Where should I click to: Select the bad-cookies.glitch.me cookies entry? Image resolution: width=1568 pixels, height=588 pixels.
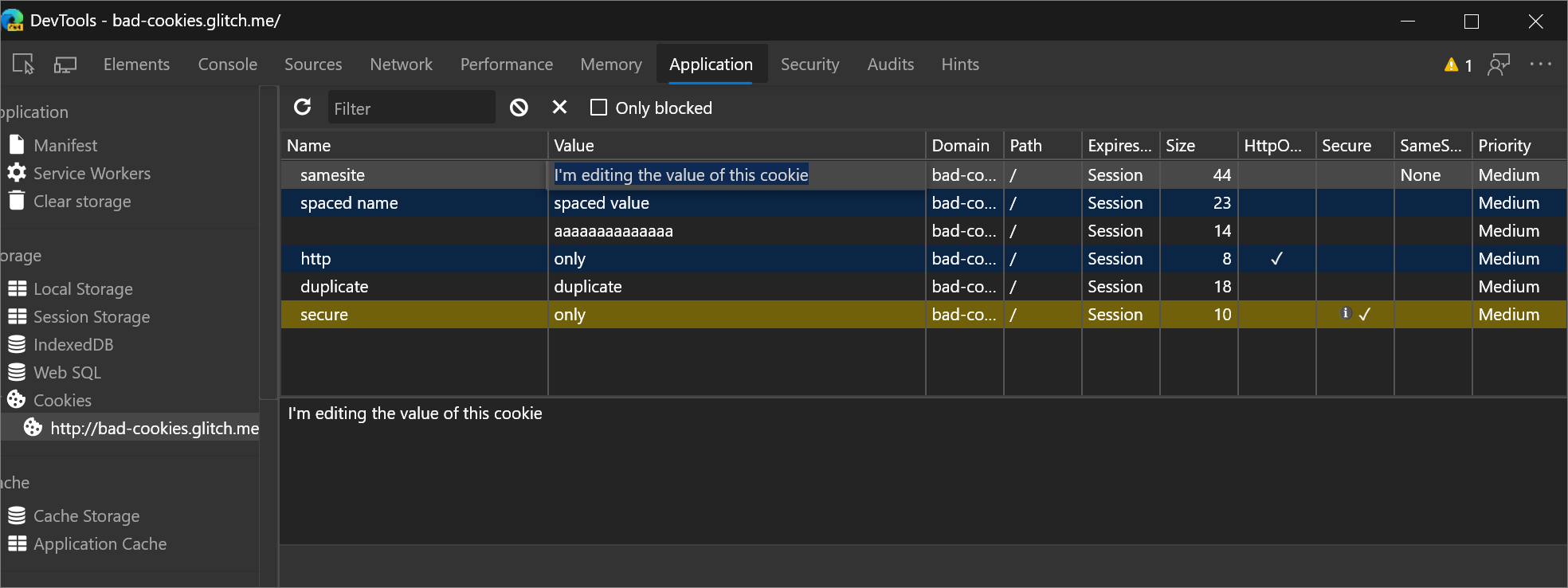tap(155, 429)
